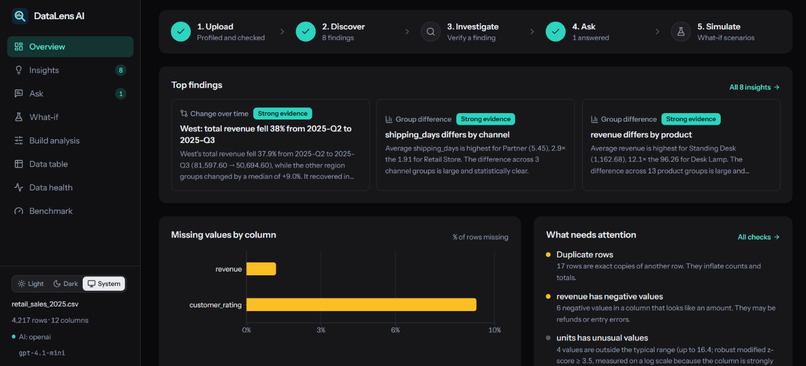Click the customer_rating missing values bar

click(x=361, y=305)
